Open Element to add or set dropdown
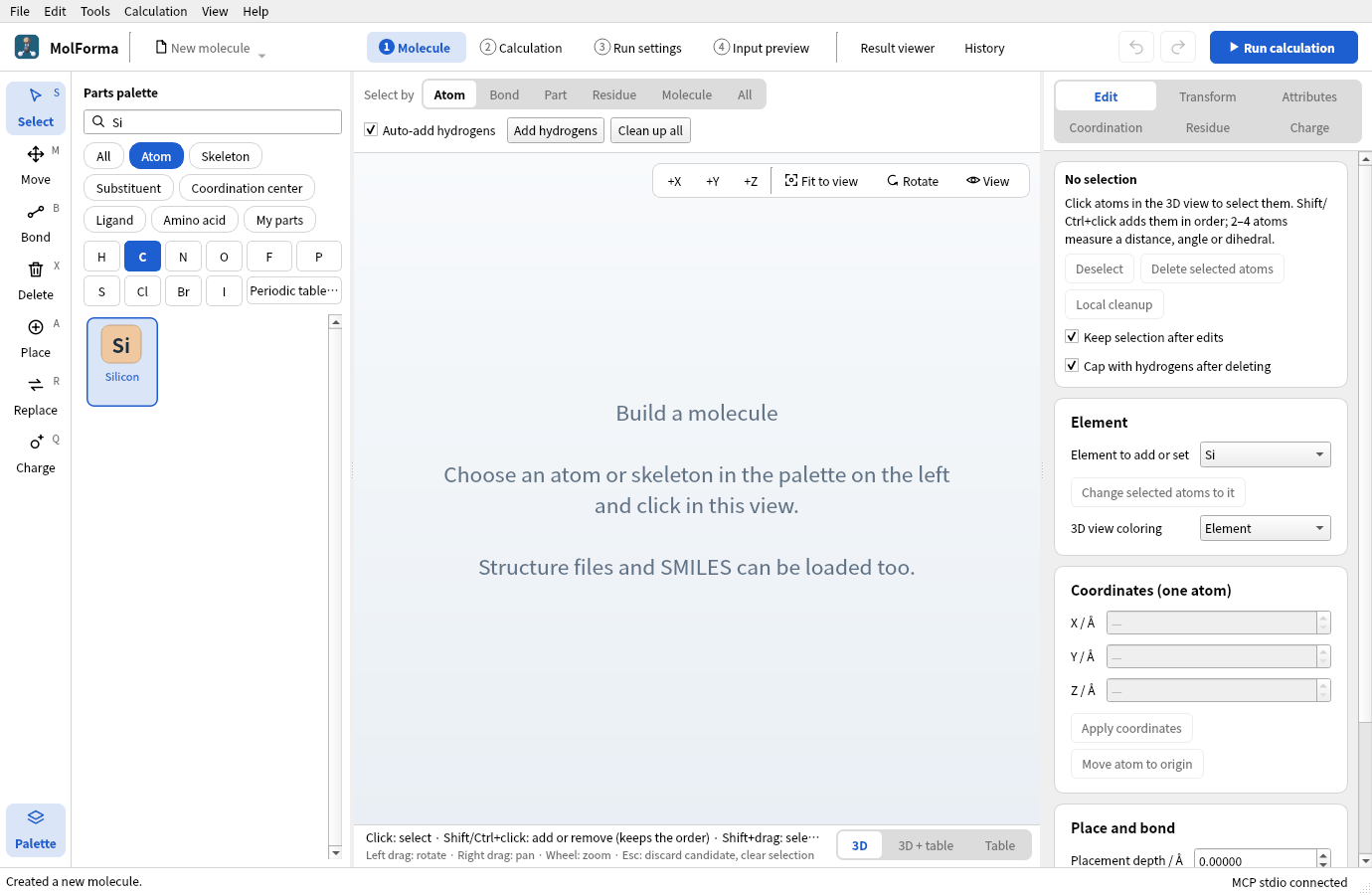This screenshot has height=895, width=1372. tap(1265, 454)
